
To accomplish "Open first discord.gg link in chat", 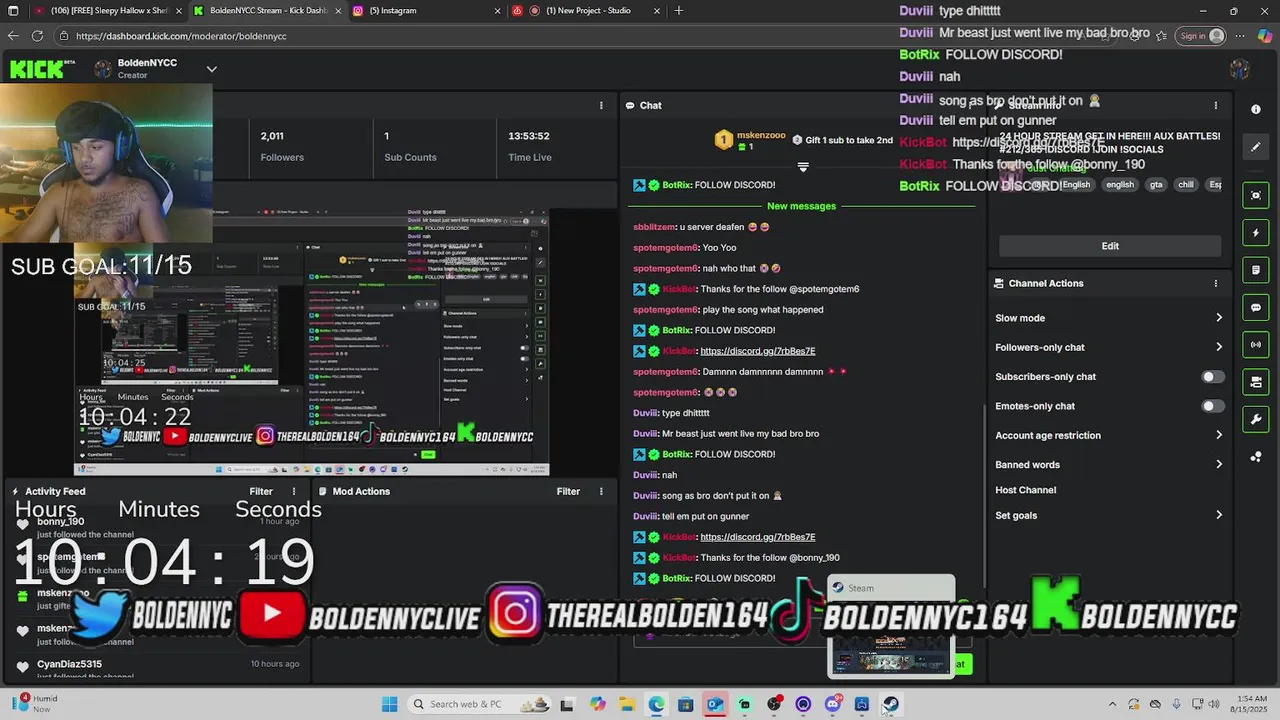I will click(x=757, y=351).
